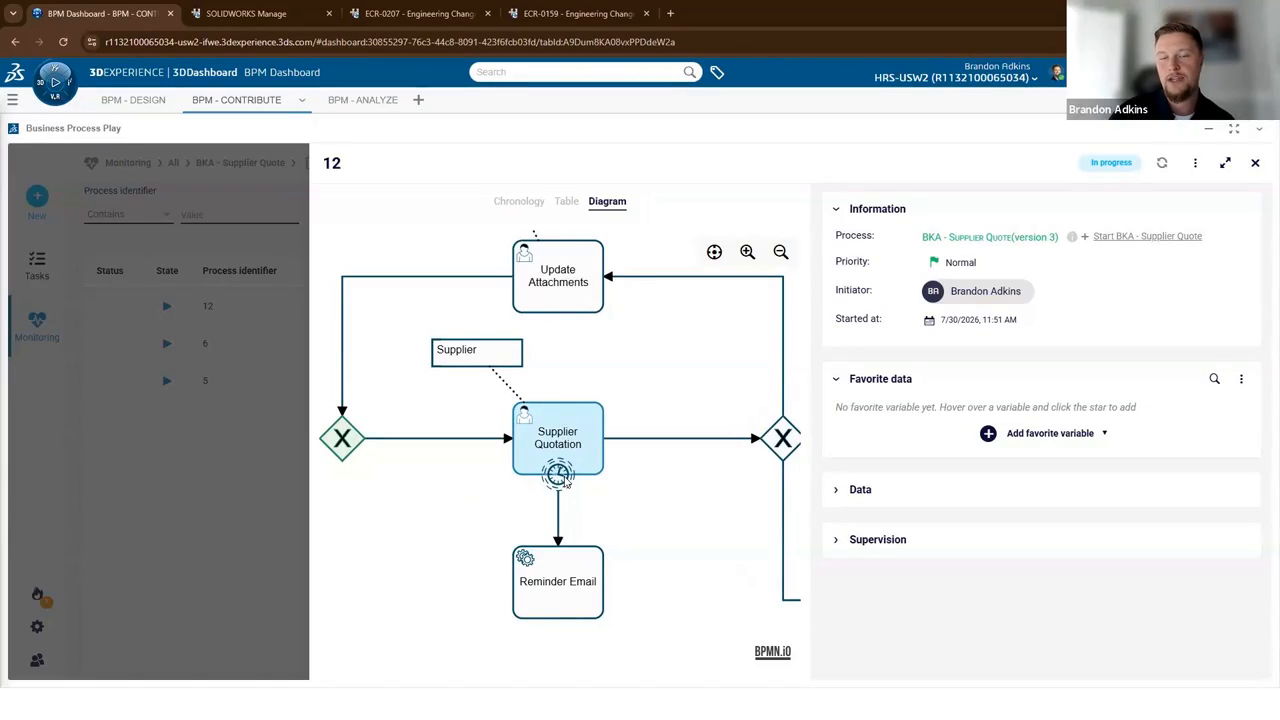
Task: Click the tag icon next to search
Action: 717,72
